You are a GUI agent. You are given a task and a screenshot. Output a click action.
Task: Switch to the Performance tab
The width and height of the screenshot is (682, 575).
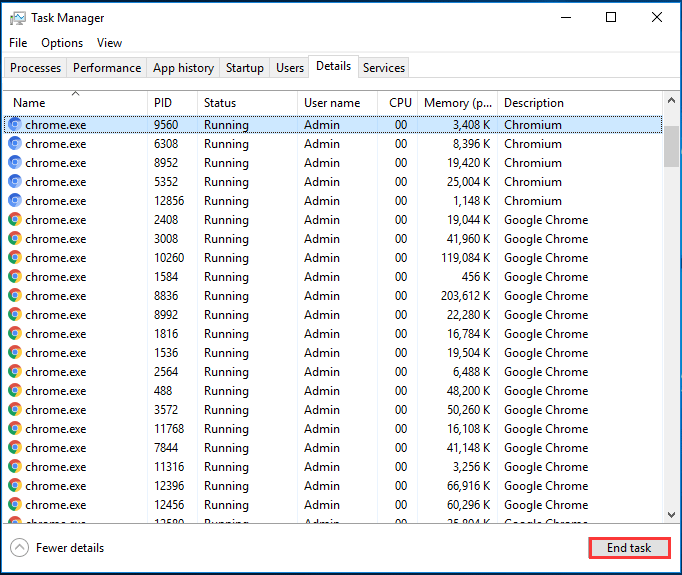107,67
